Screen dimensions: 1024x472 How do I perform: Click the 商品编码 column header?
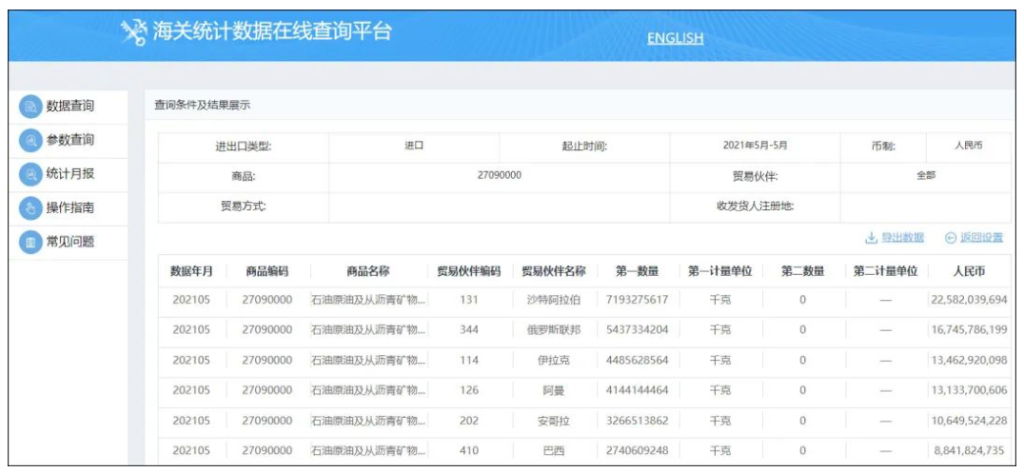click(x=267, y=272)
